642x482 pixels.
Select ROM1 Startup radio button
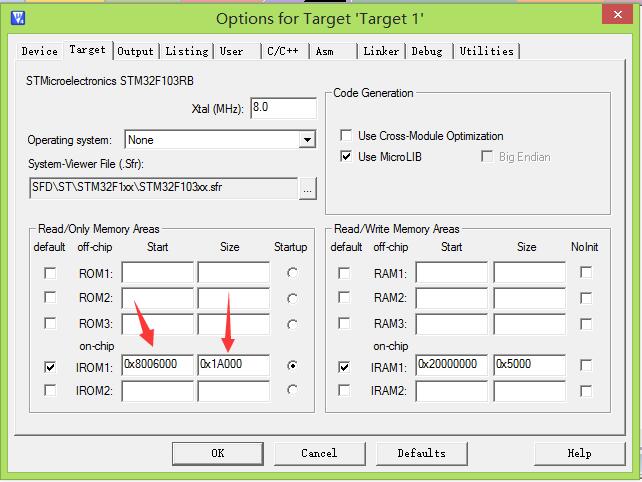pos(292,273)
